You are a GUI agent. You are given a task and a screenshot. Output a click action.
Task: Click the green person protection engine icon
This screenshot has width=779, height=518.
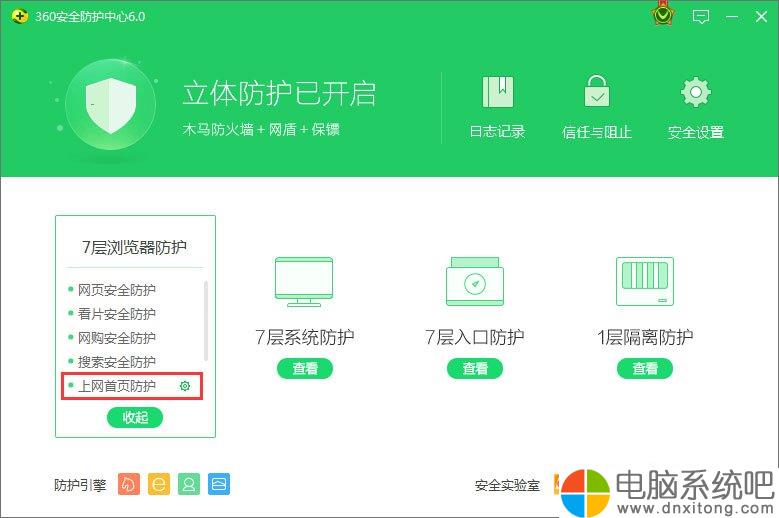click(x=189, y=484)
